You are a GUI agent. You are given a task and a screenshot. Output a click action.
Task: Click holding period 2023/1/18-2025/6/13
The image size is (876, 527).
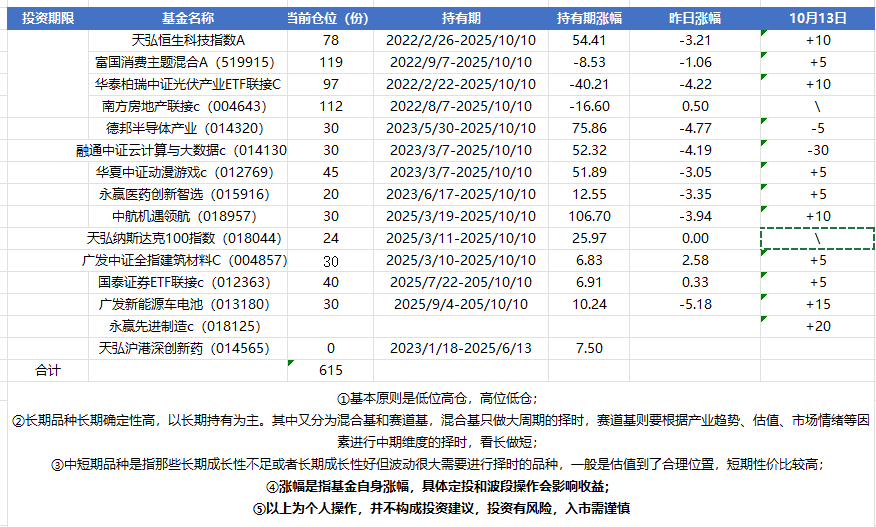coord(461,348)
